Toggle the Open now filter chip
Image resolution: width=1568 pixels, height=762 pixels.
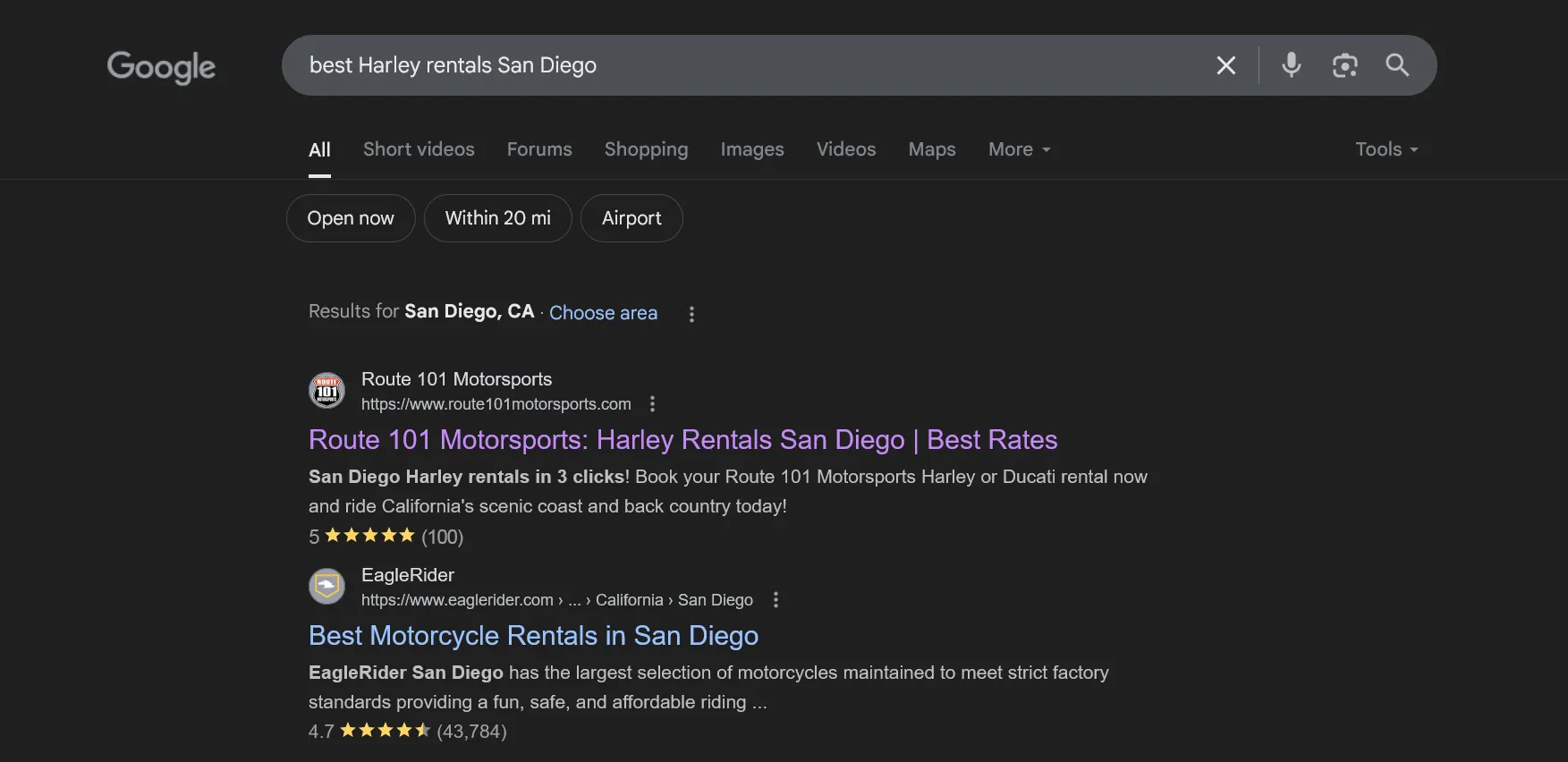pyautogui.click(x=351, y=218)
